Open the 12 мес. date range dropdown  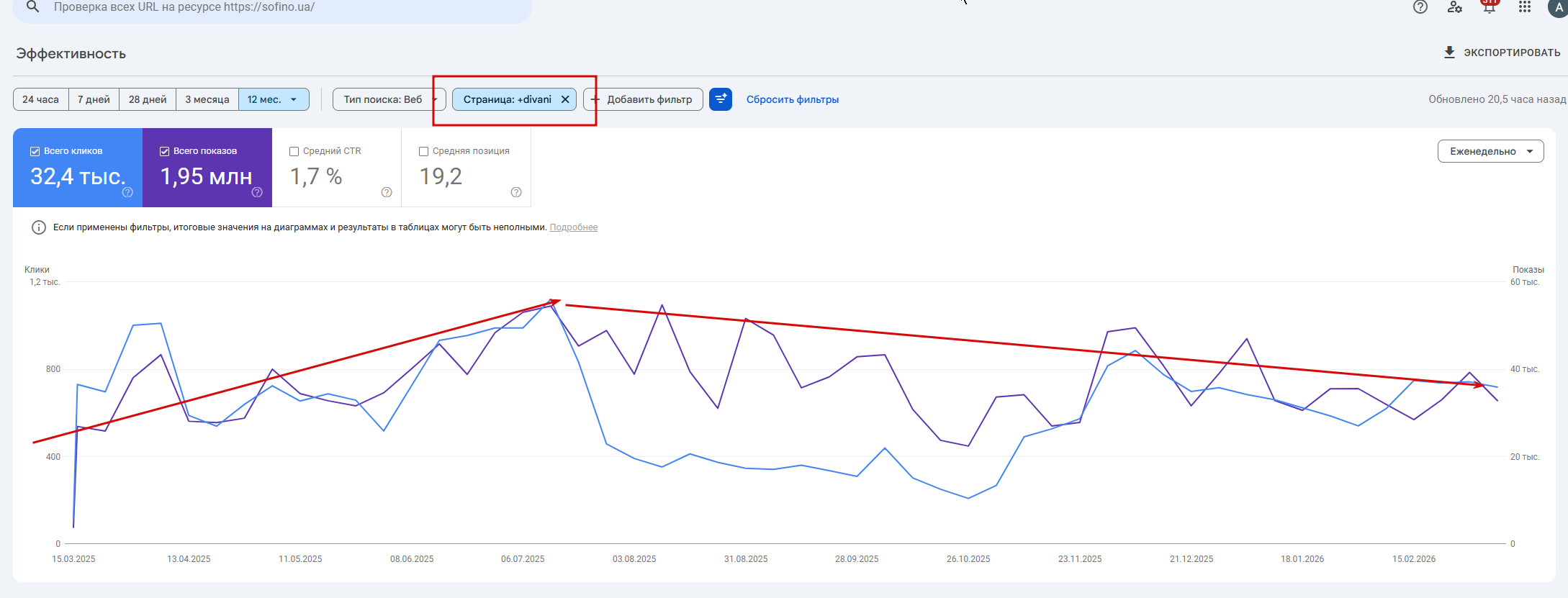274,99
